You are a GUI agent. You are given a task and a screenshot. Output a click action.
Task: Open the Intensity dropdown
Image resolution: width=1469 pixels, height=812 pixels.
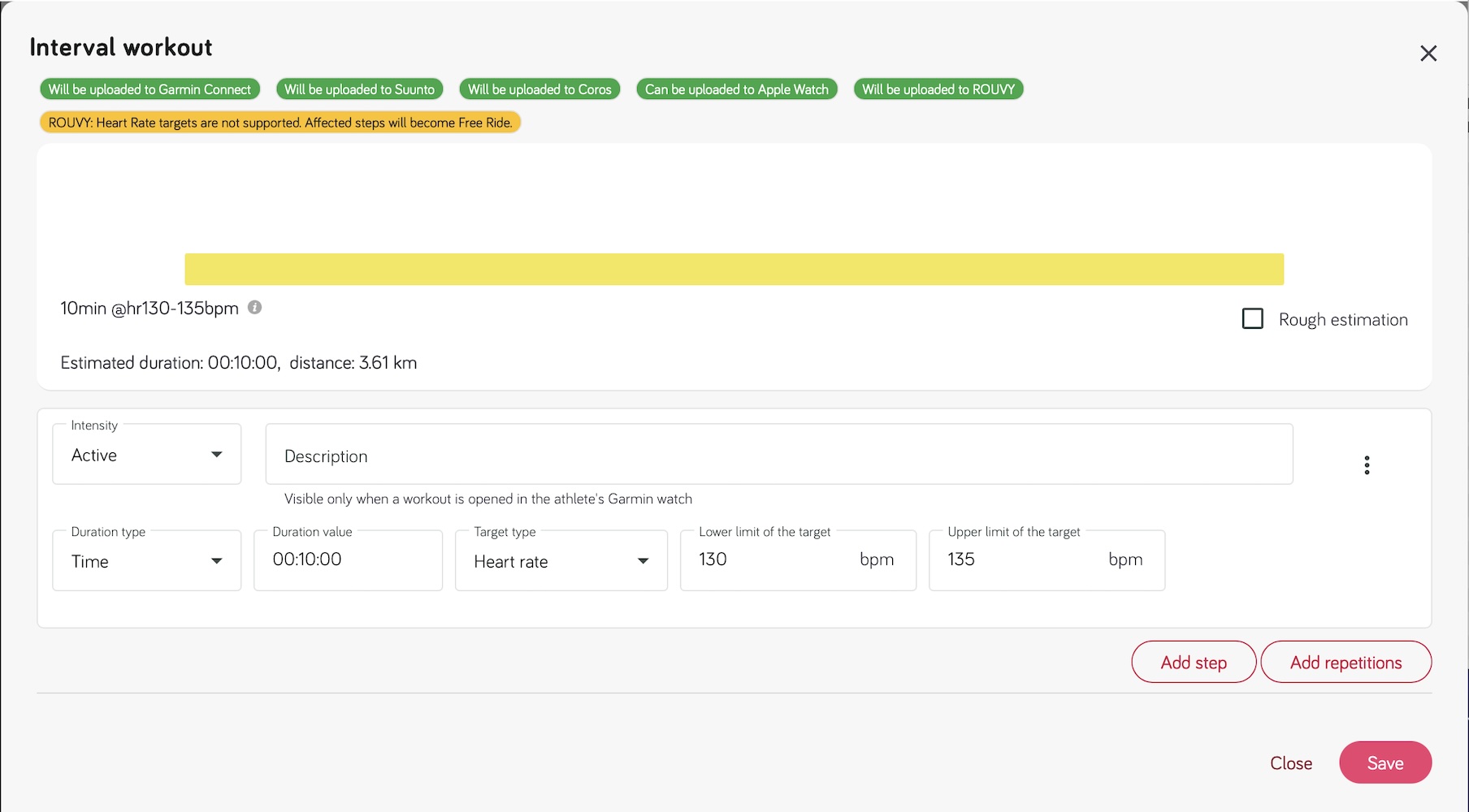147,455
